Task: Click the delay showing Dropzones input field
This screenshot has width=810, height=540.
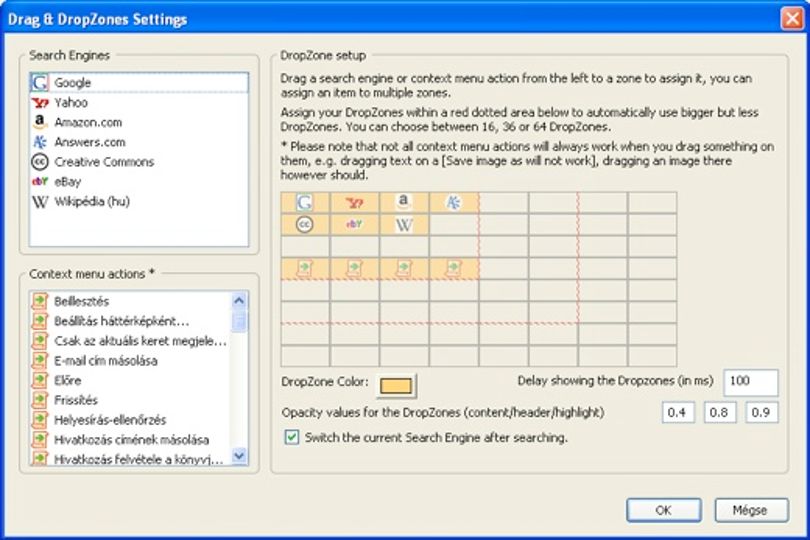Action: click(751, 382)
